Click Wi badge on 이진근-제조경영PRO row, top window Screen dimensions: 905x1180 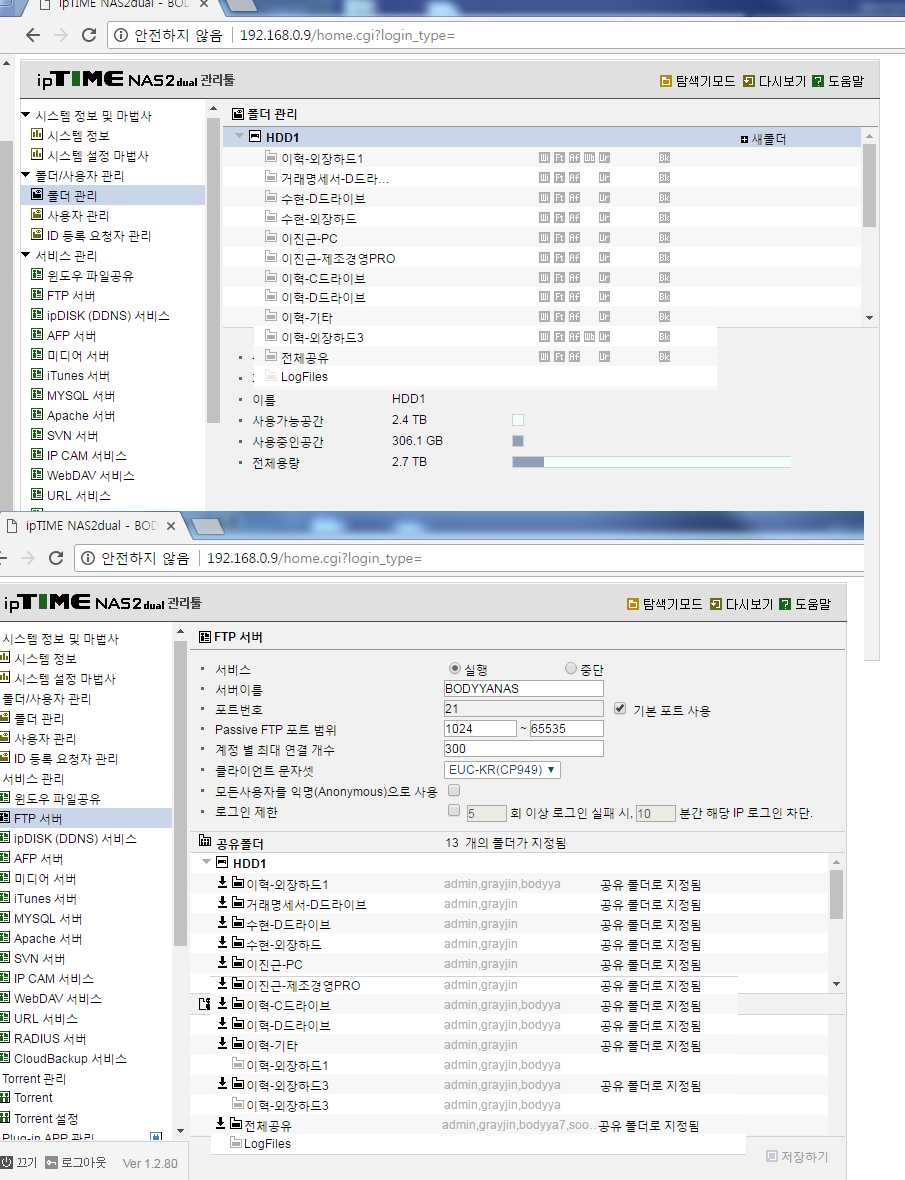544,257
